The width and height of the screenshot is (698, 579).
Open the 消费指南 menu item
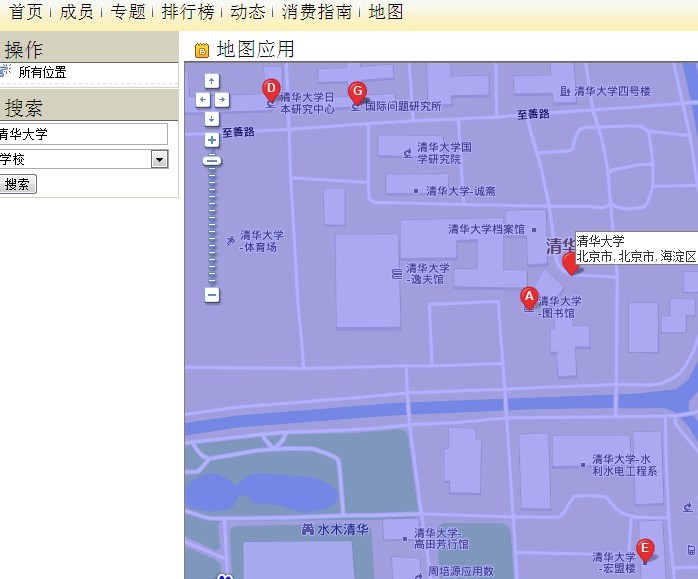click(317, 12)
